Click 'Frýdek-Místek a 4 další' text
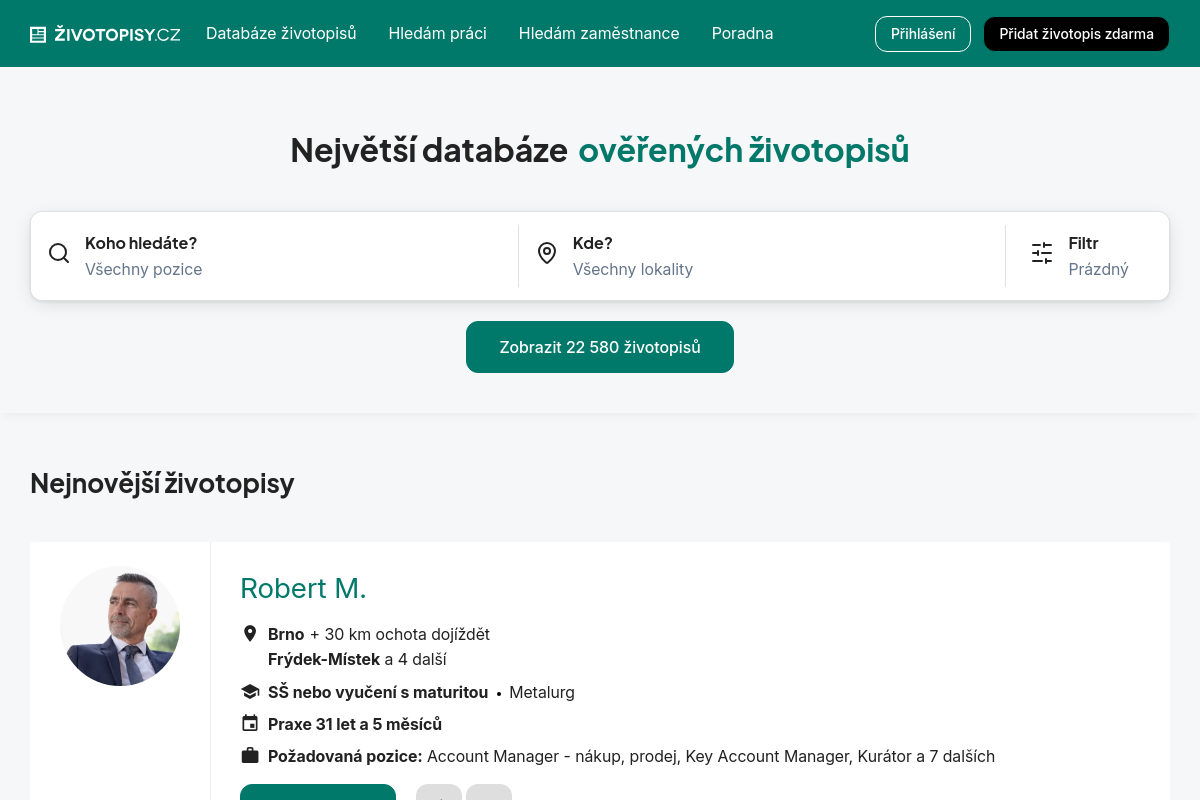 (x=357, y=659)
